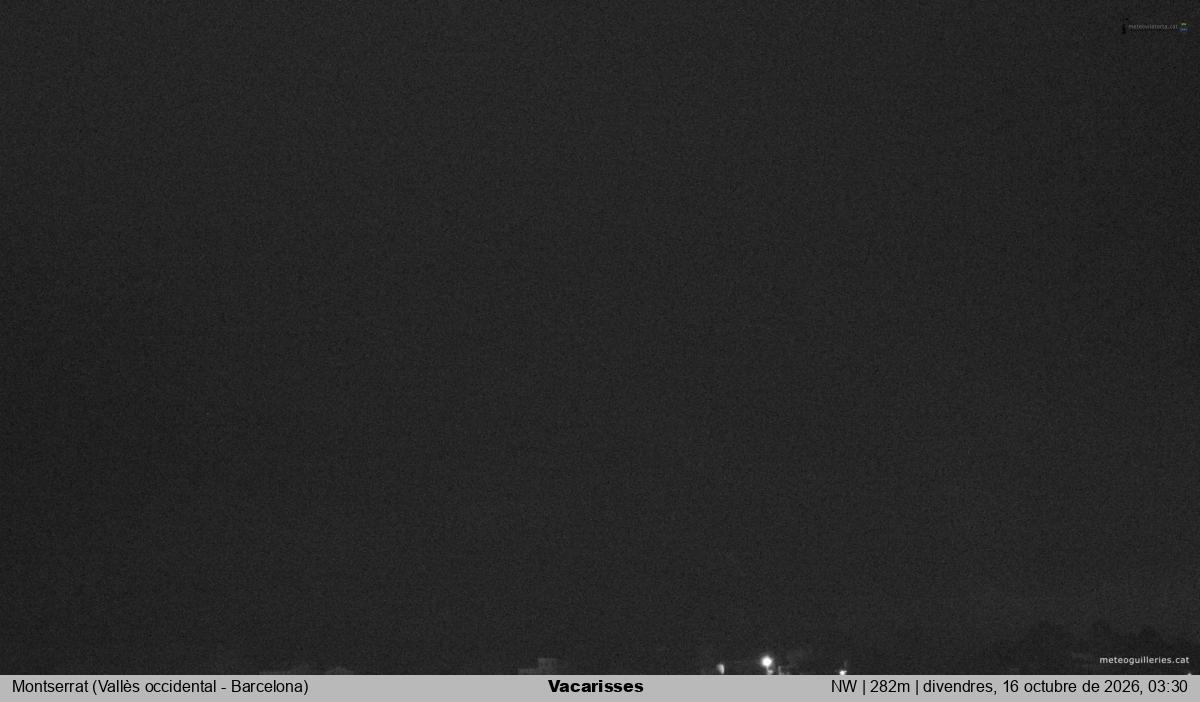Click the 'Montserrat (Vallès occidental - Barcelona)' caption text
Viewport: 1200px width, 702px height.
click(x=160, y=687)
